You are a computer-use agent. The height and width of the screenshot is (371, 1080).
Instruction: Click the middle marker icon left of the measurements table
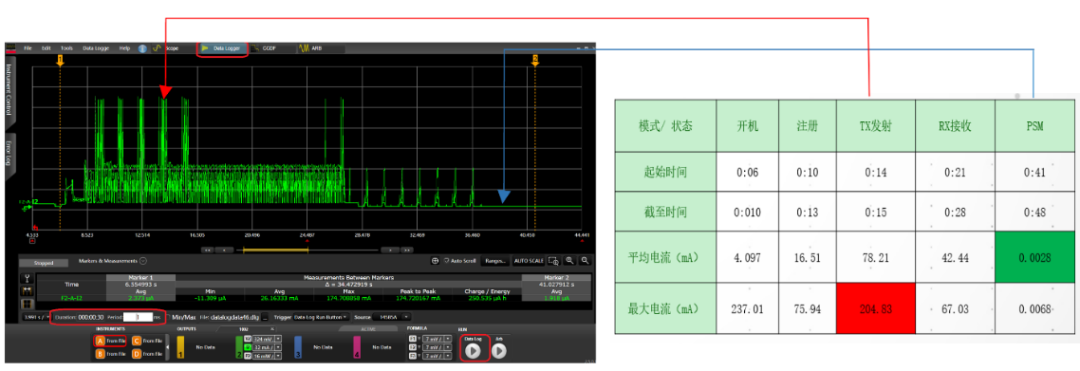click(x=28, y=290)
